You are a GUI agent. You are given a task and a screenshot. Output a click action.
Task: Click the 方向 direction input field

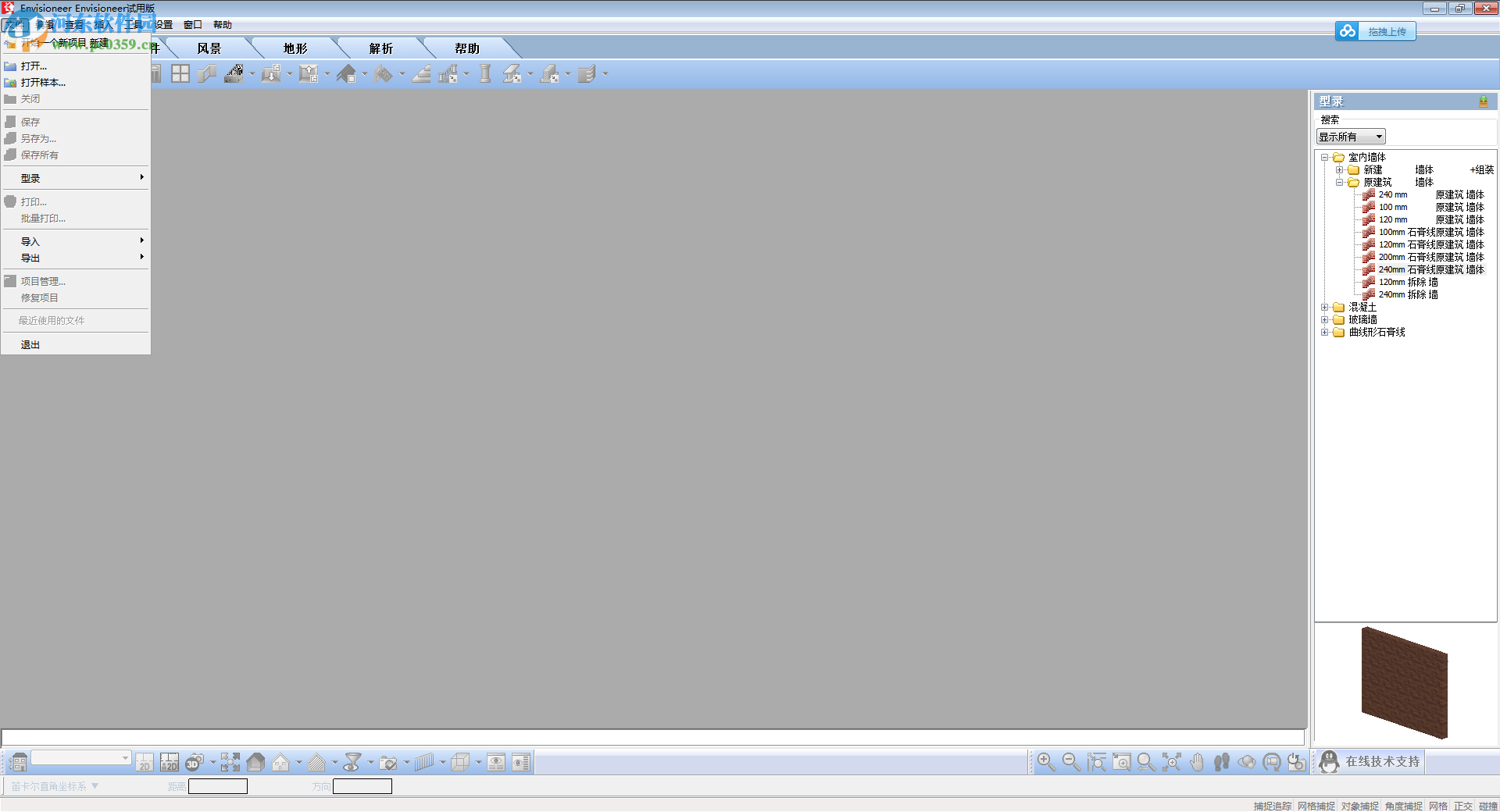(x=362, y=786)
